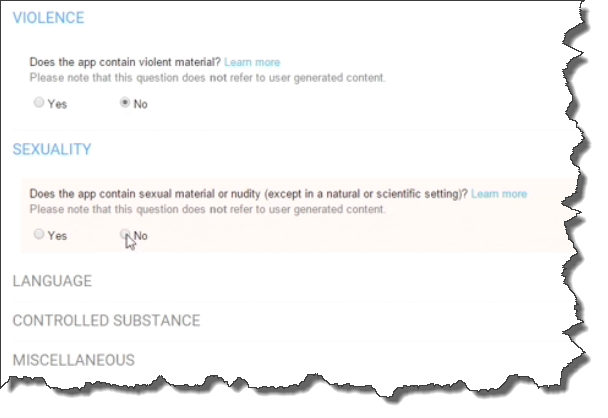This screenshot has height=418, width=608.
Task: Open Learn more link about sexual material
Action: [x=499, y=193]
